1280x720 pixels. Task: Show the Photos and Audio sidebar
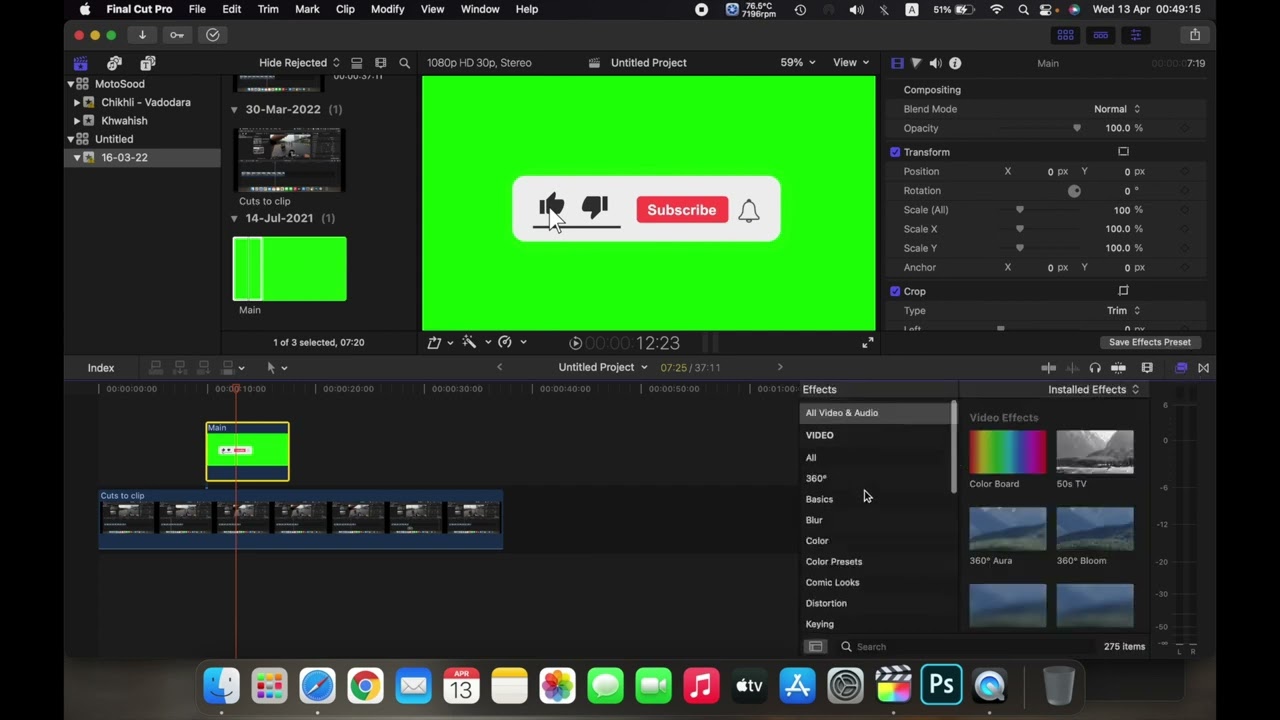click(x=114, y=63)
